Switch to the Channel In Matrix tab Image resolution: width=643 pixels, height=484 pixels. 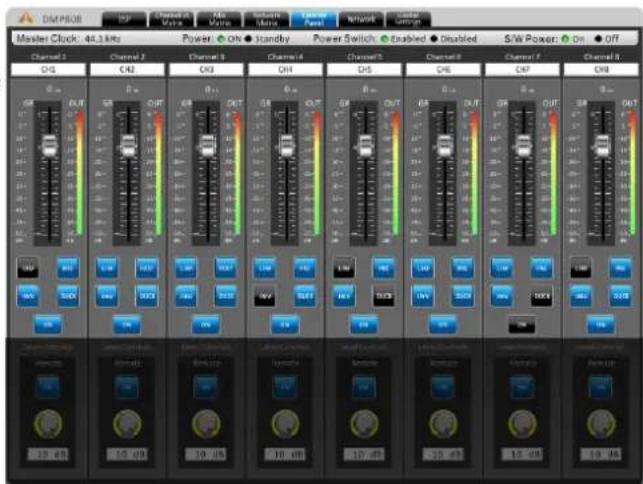click(x=172, y=19)
